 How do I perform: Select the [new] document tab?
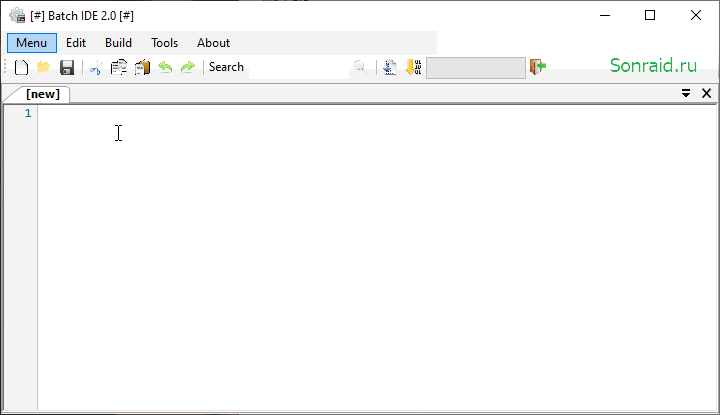42,94
